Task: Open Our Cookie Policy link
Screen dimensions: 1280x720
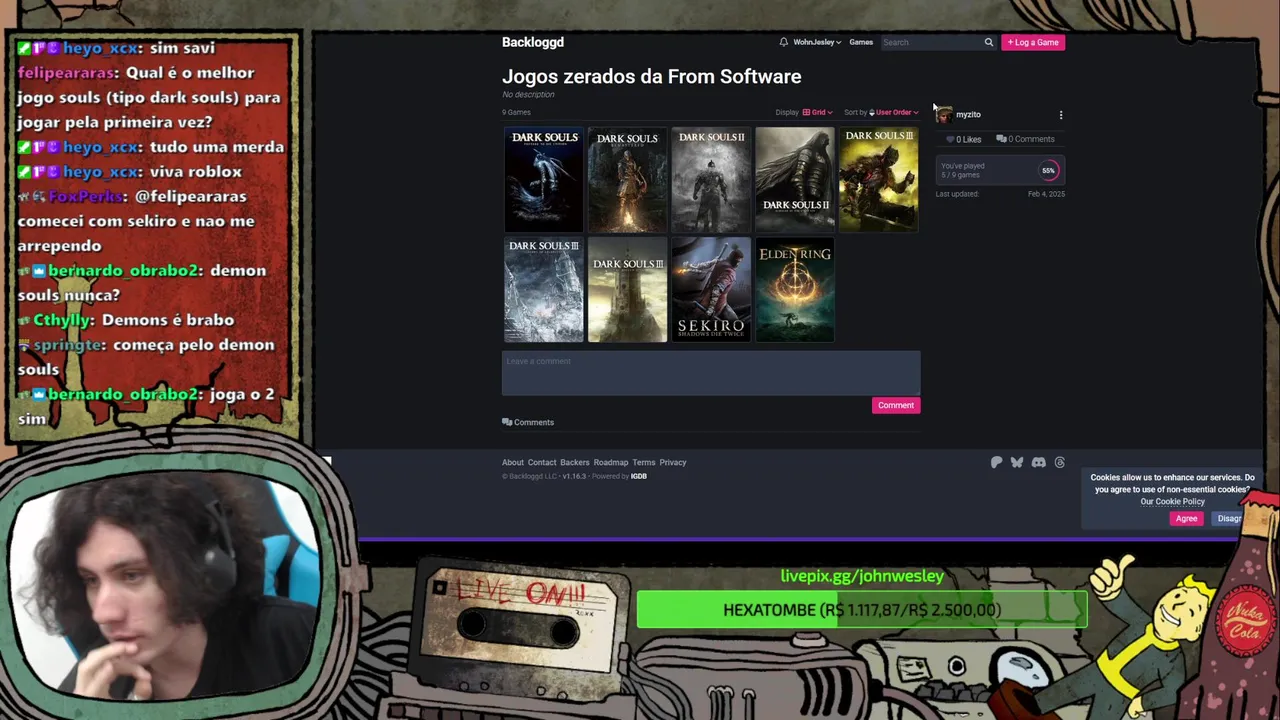Action: pos(1172,502)
